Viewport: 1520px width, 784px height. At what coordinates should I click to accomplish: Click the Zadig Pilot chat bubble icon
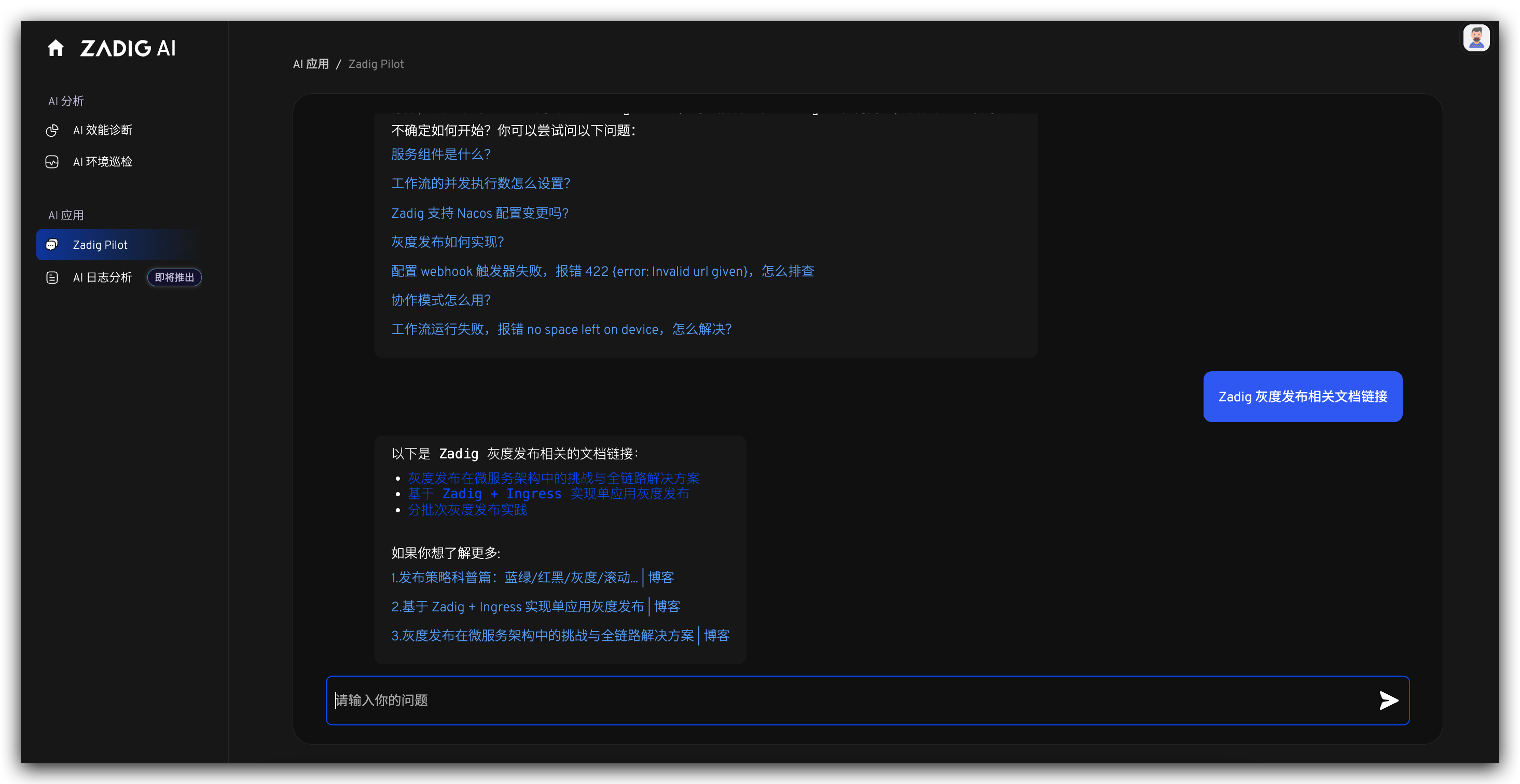pyautogui.click(x=52, y=245)
